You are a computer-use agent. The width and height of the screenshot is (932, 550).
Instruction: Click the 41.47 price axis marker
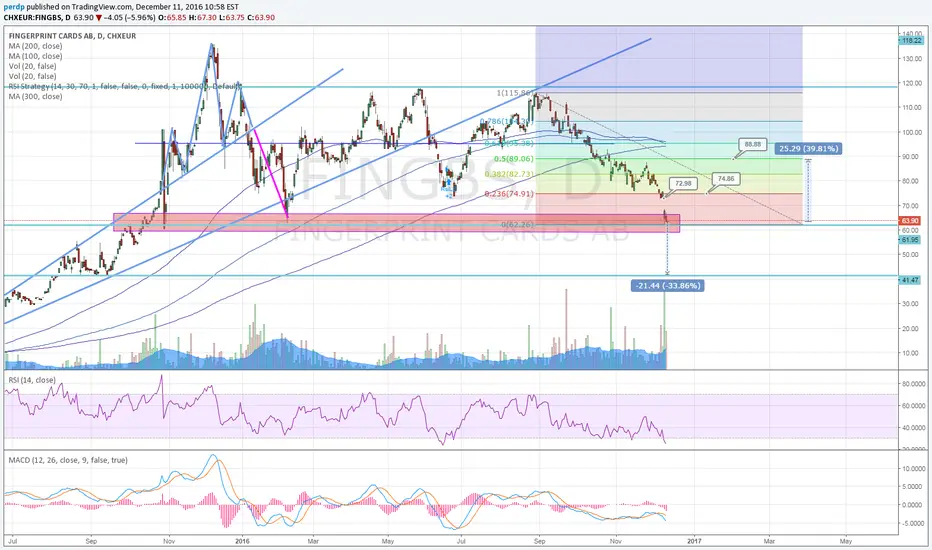click(x=911, y=279)
